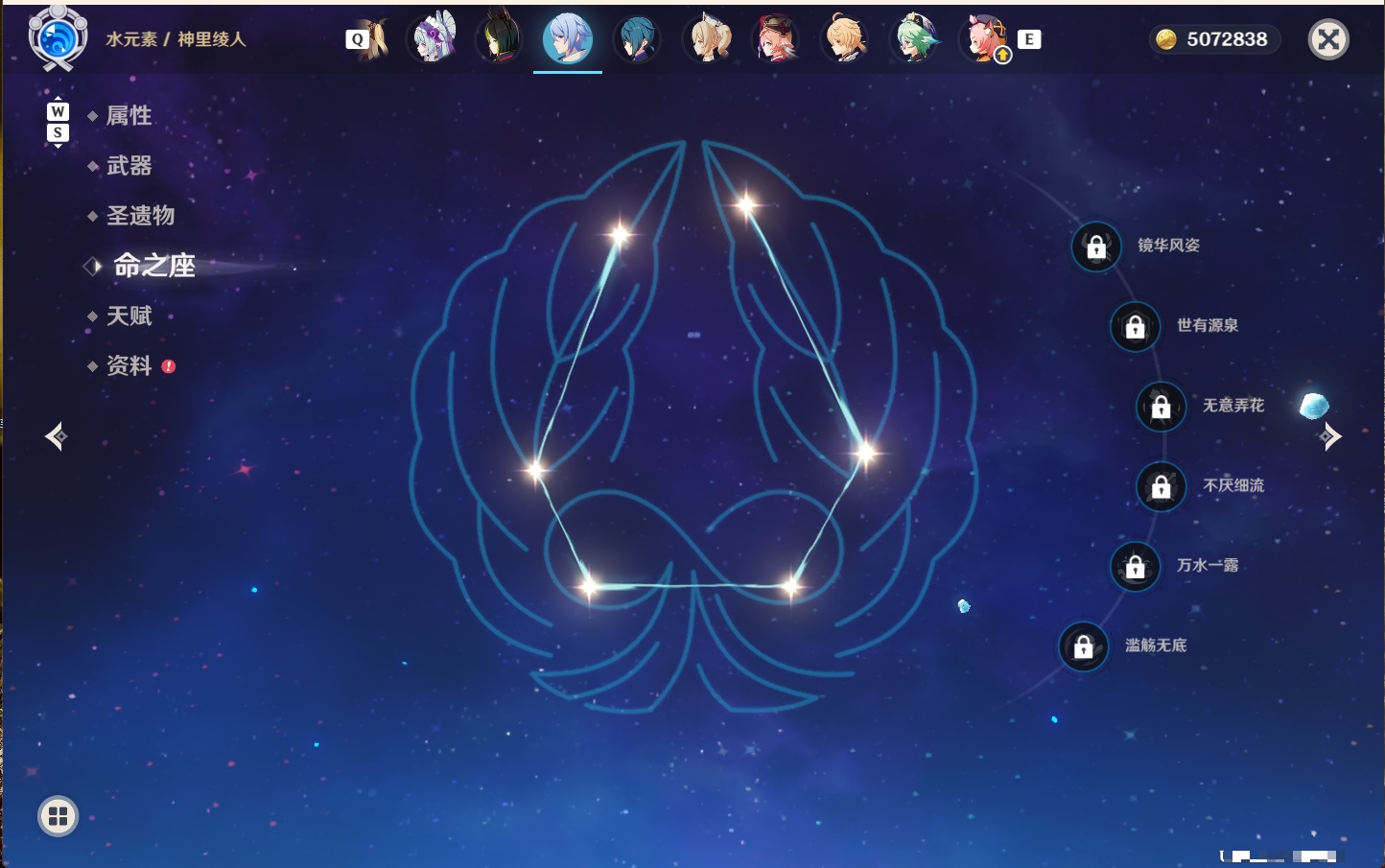Image resolution: width=1385 pixels, height=868 pixels.
Task: Close the character screen with X button
Action: point(1328,39)
